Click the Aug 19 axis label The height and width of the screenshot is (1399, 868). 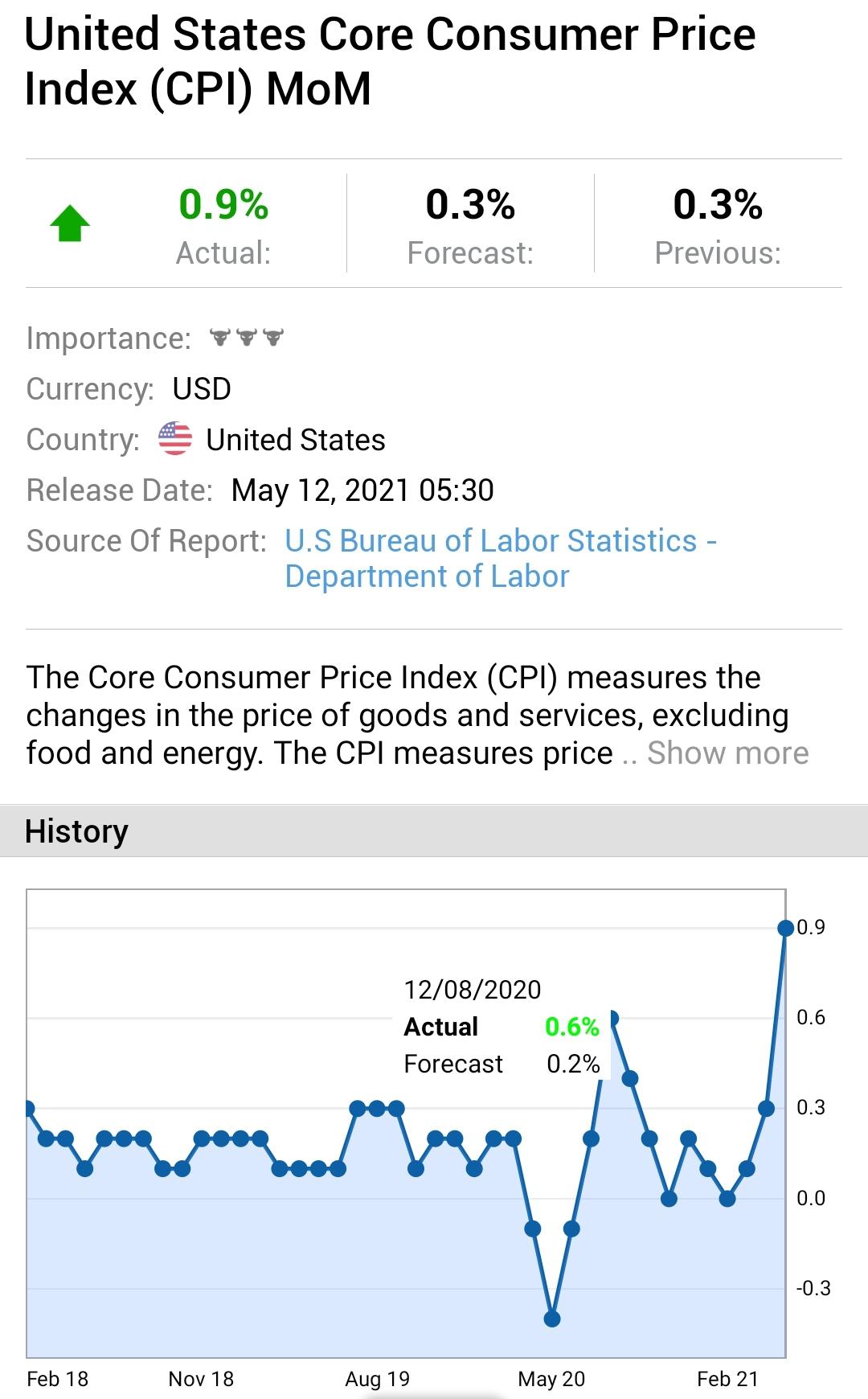tap(377, 1379)
